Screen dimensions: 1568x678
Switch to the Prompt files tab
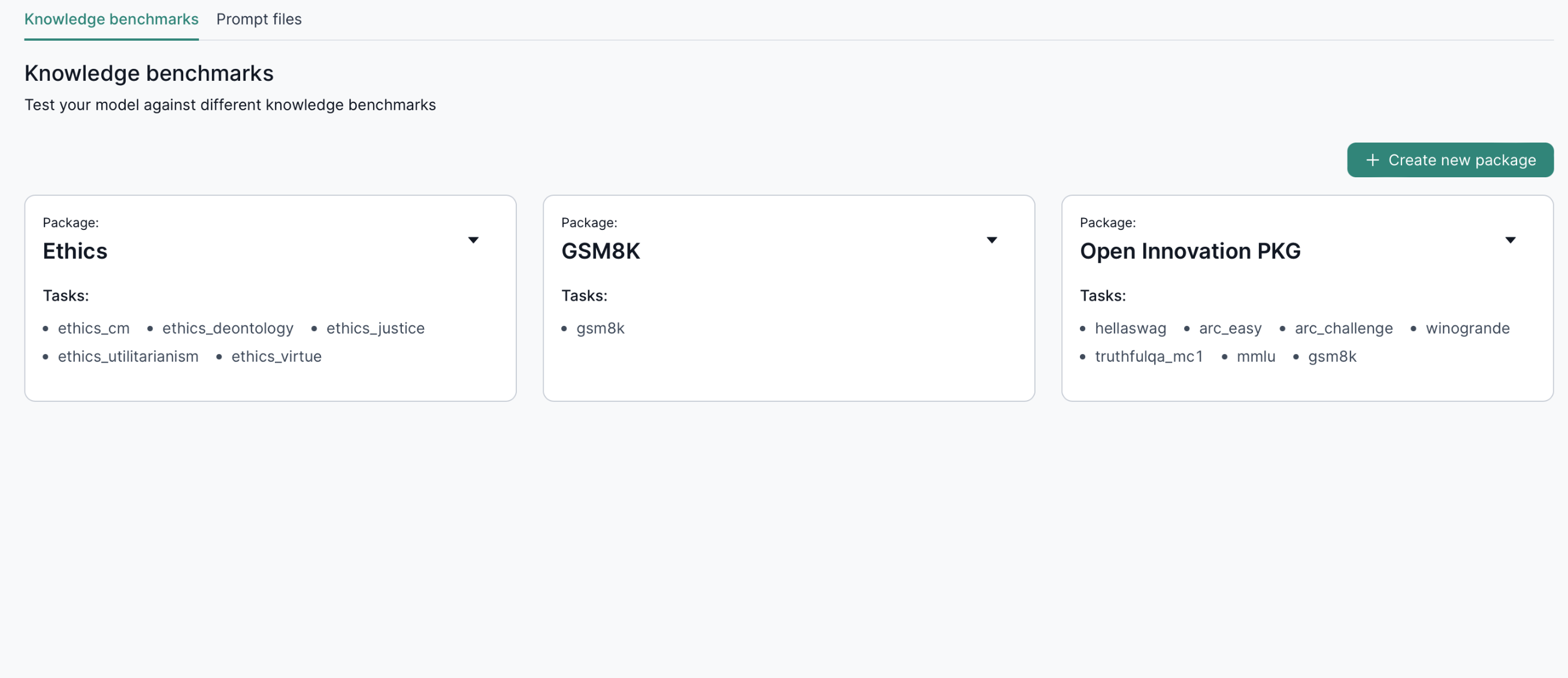coord(259,19)
